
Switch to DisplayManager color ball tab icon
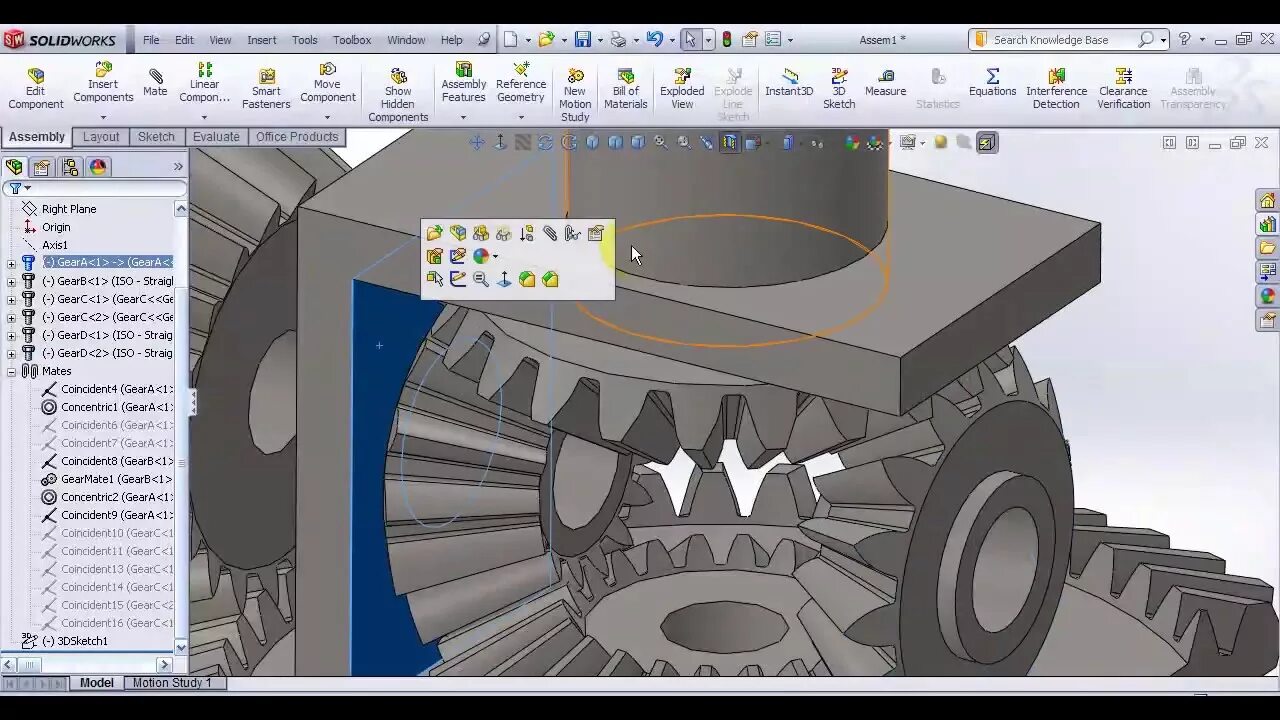coord(98,167)
